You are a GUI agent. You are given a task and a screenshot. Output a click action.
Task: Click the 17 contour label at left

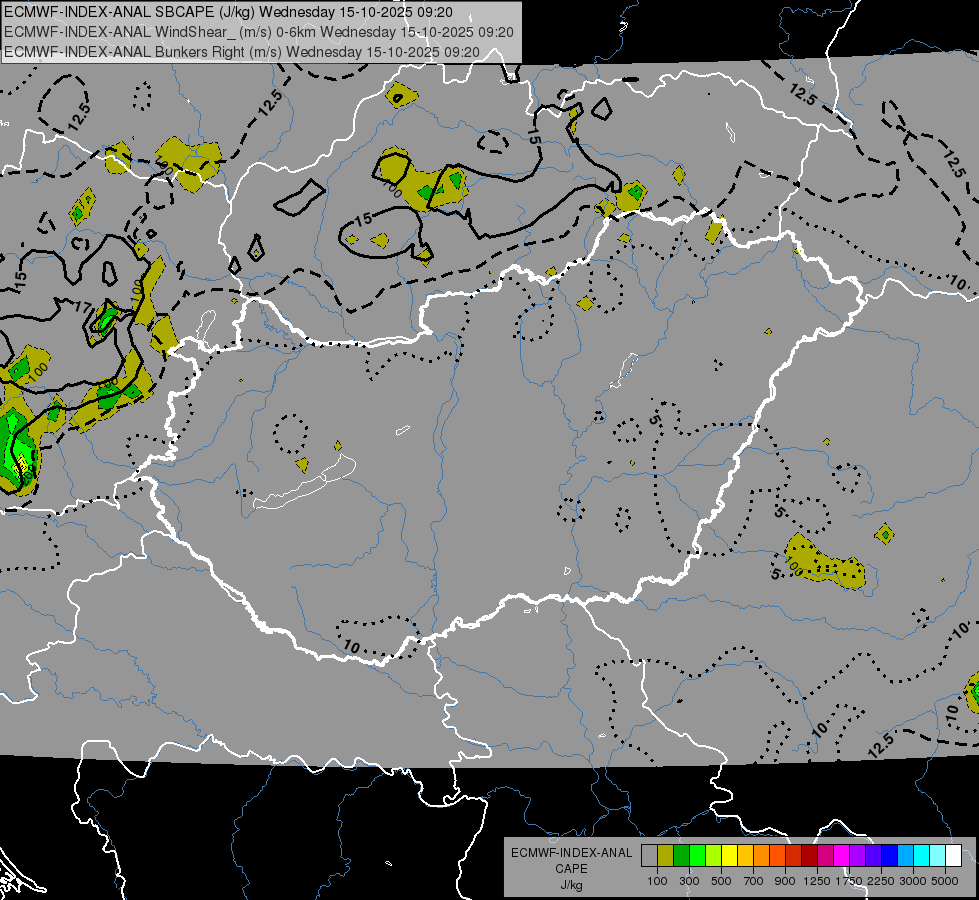(84, 307)
